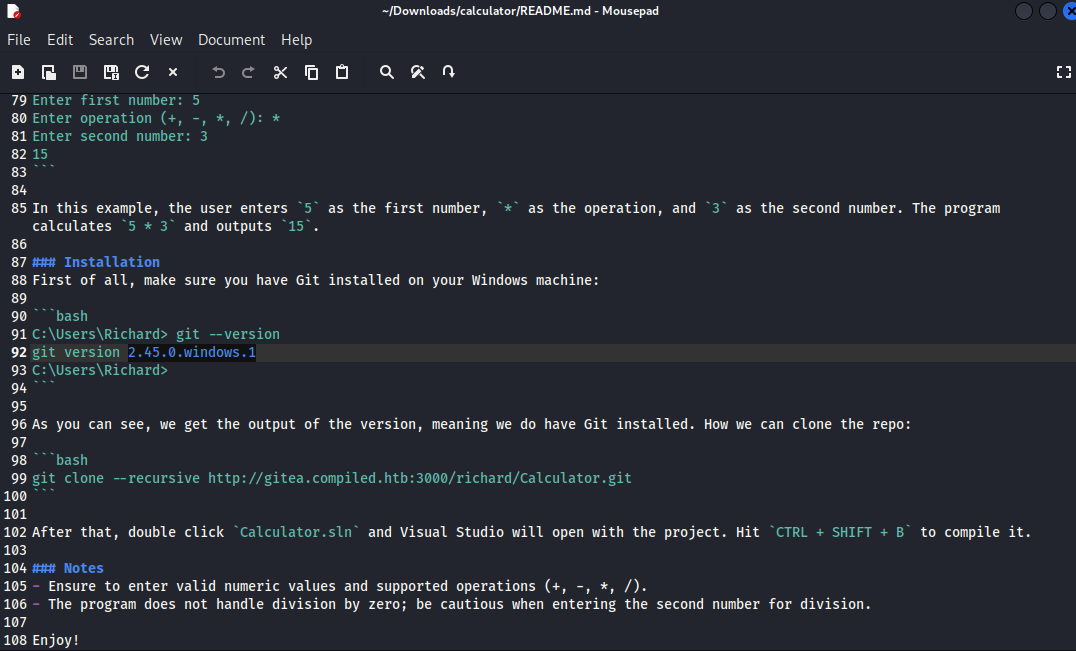Open Find using magnifier icon
This screenshot has height=651, width=1076.
click(387, 72)
